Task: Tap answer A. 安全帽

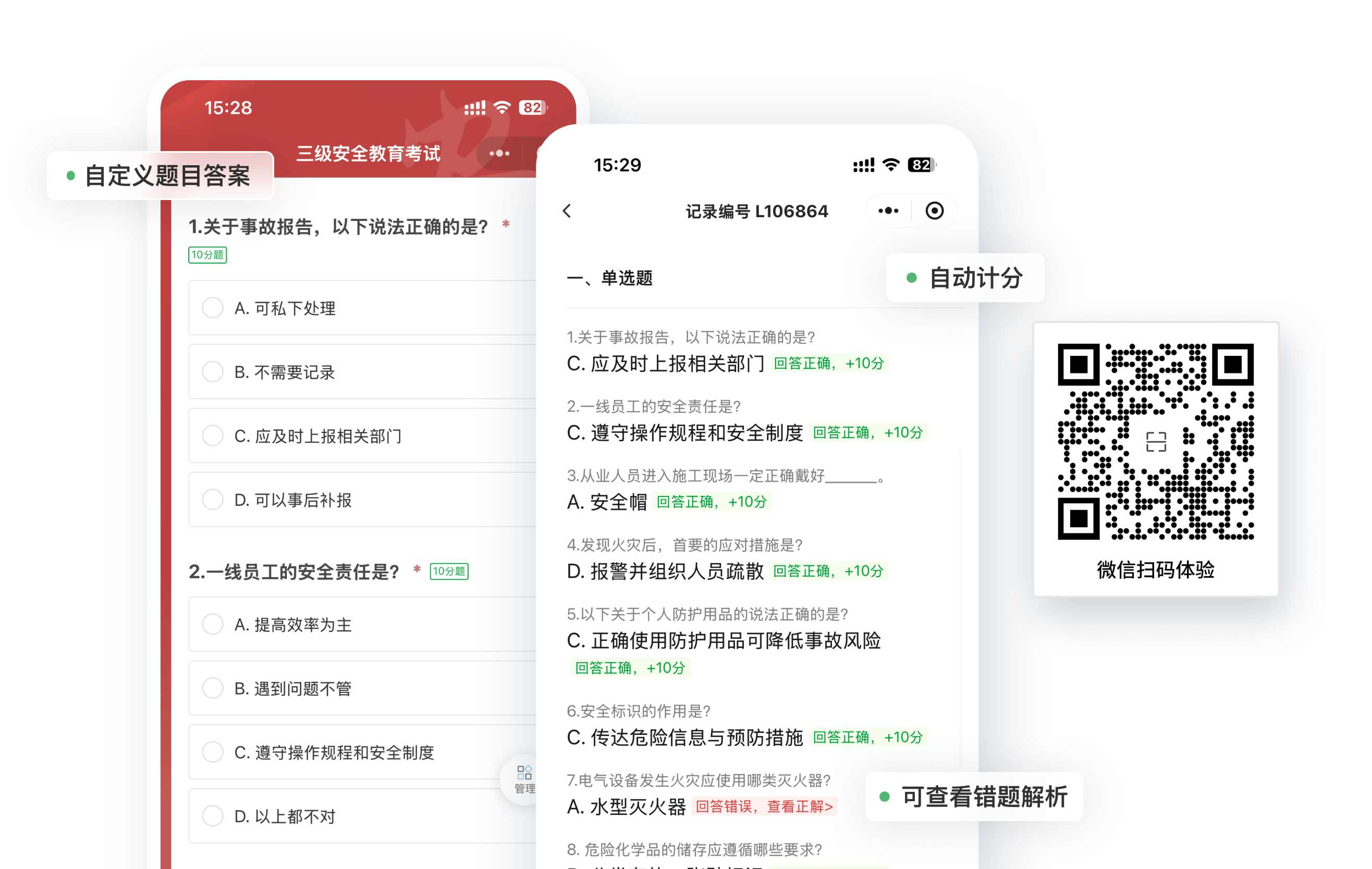Action: point(607,502)
